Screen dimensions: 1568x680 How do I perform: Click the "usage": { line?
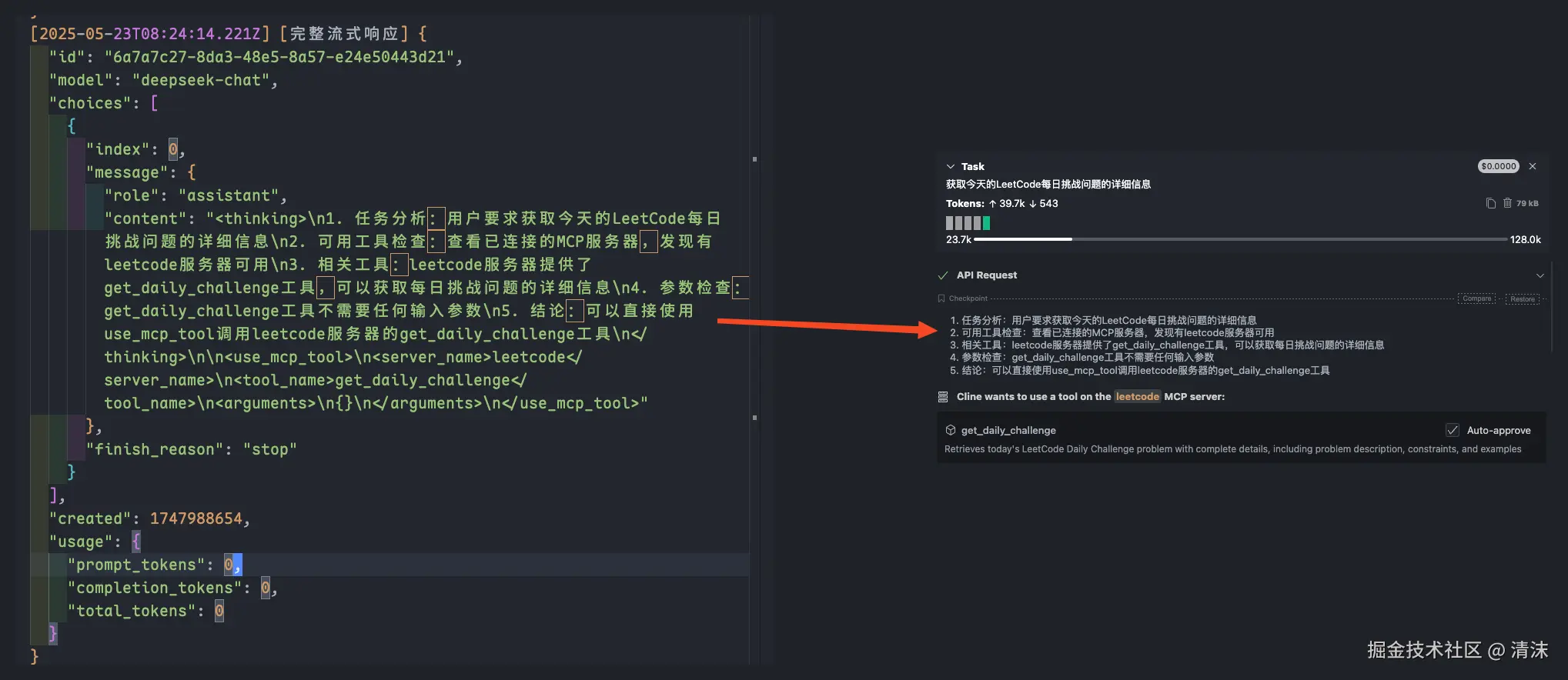(95, 542)
